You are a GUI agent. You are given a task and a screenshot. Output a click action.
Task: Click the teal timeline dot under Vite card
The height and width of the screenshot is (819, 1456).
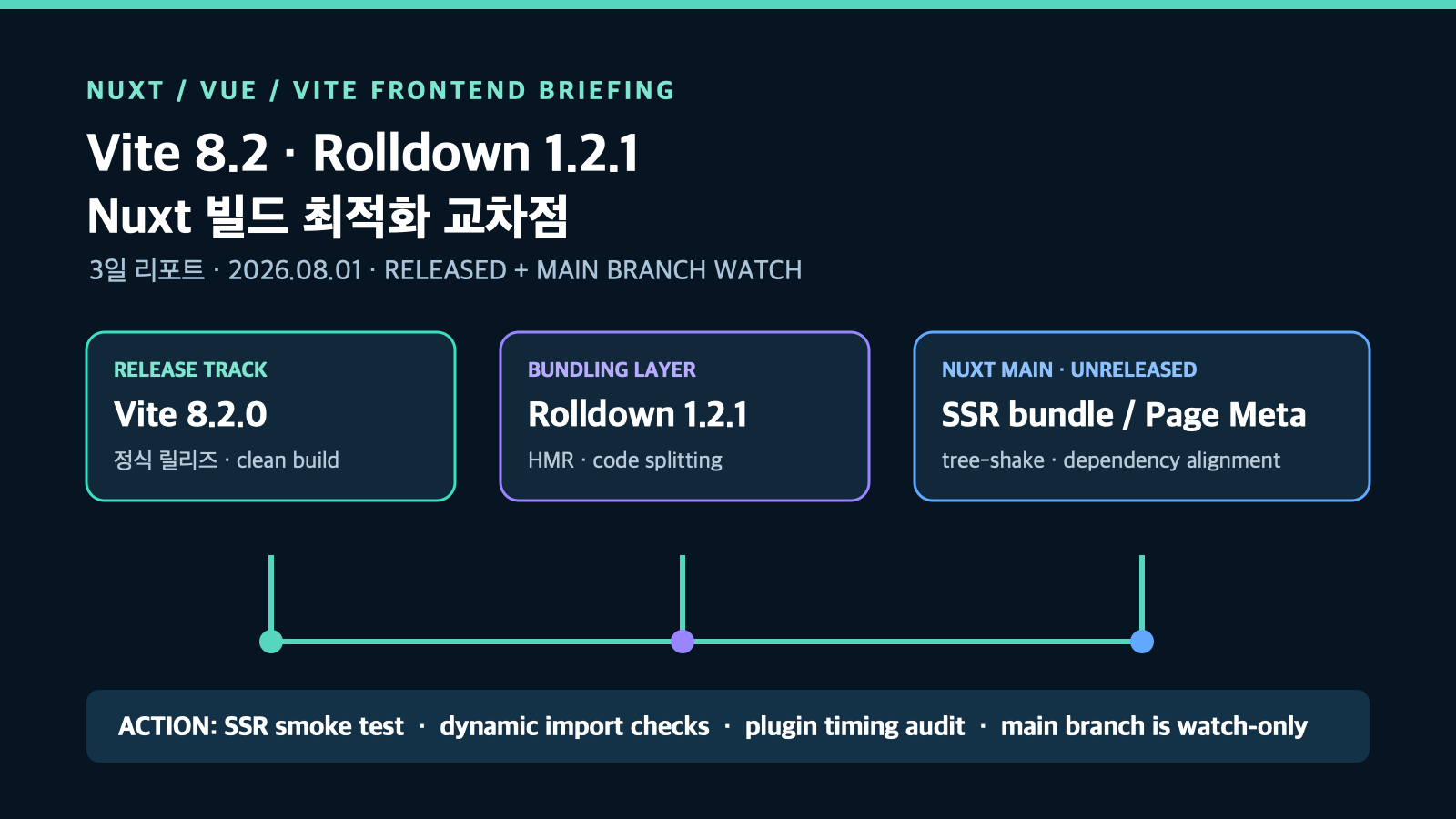[271, 642]
